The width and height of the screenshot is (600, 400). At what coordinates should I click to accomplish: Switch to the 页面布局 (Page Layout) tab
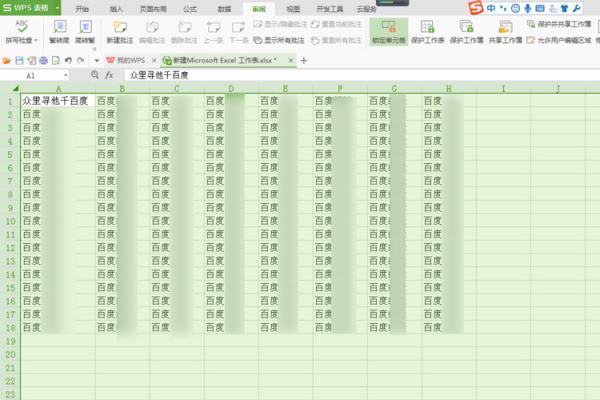[x=153, y=9]
